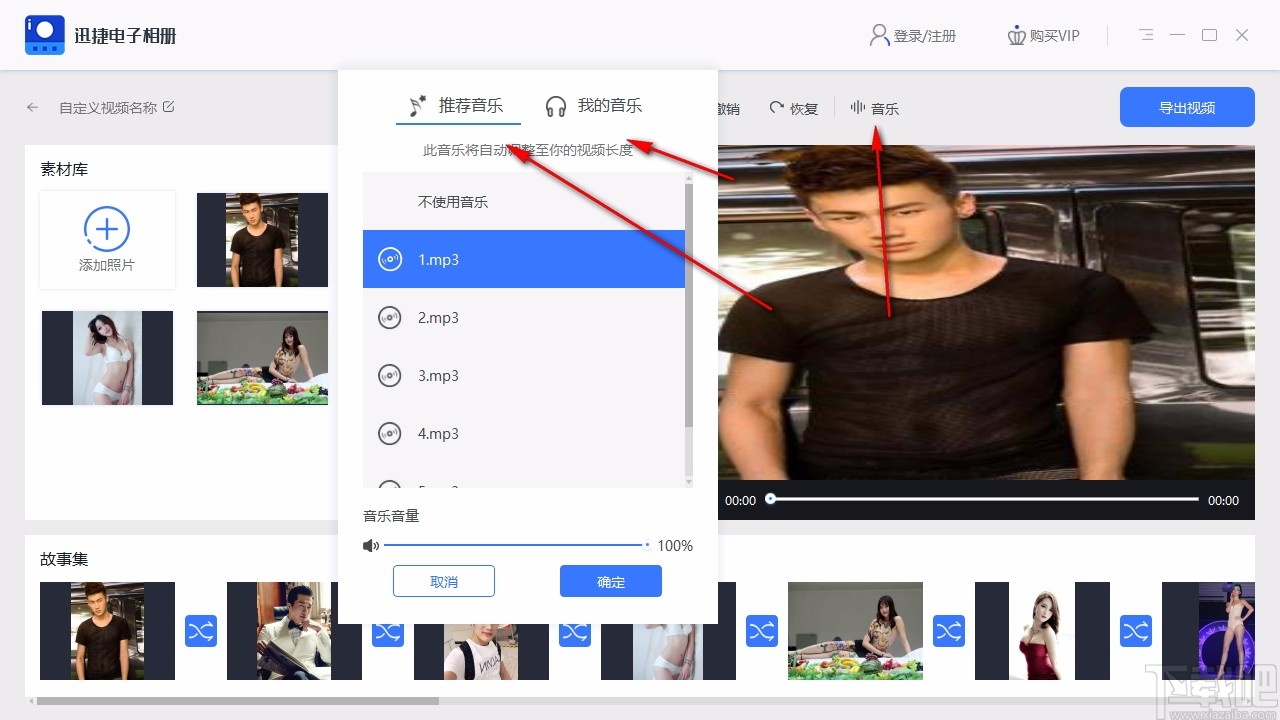Image resolution: width=1280 pixels, height=720 pixels.
Task: Click the elapsed 00:00 time left of progress bar
Action: (x=740, y=500)
